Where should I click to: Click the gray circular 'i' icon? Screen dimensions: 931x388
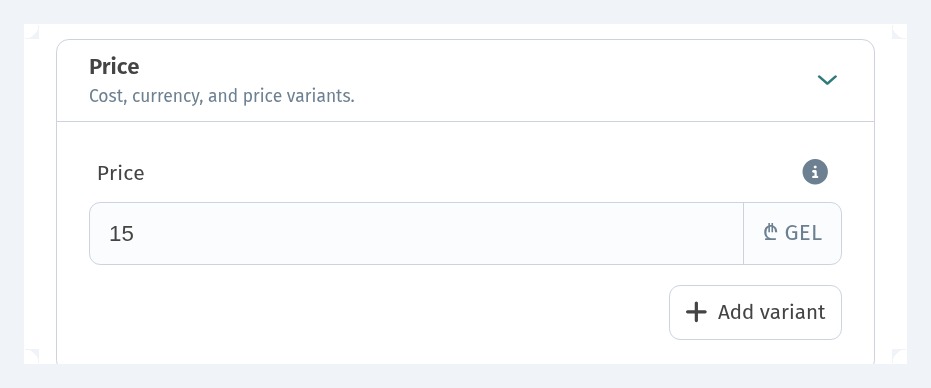(815, 172)
